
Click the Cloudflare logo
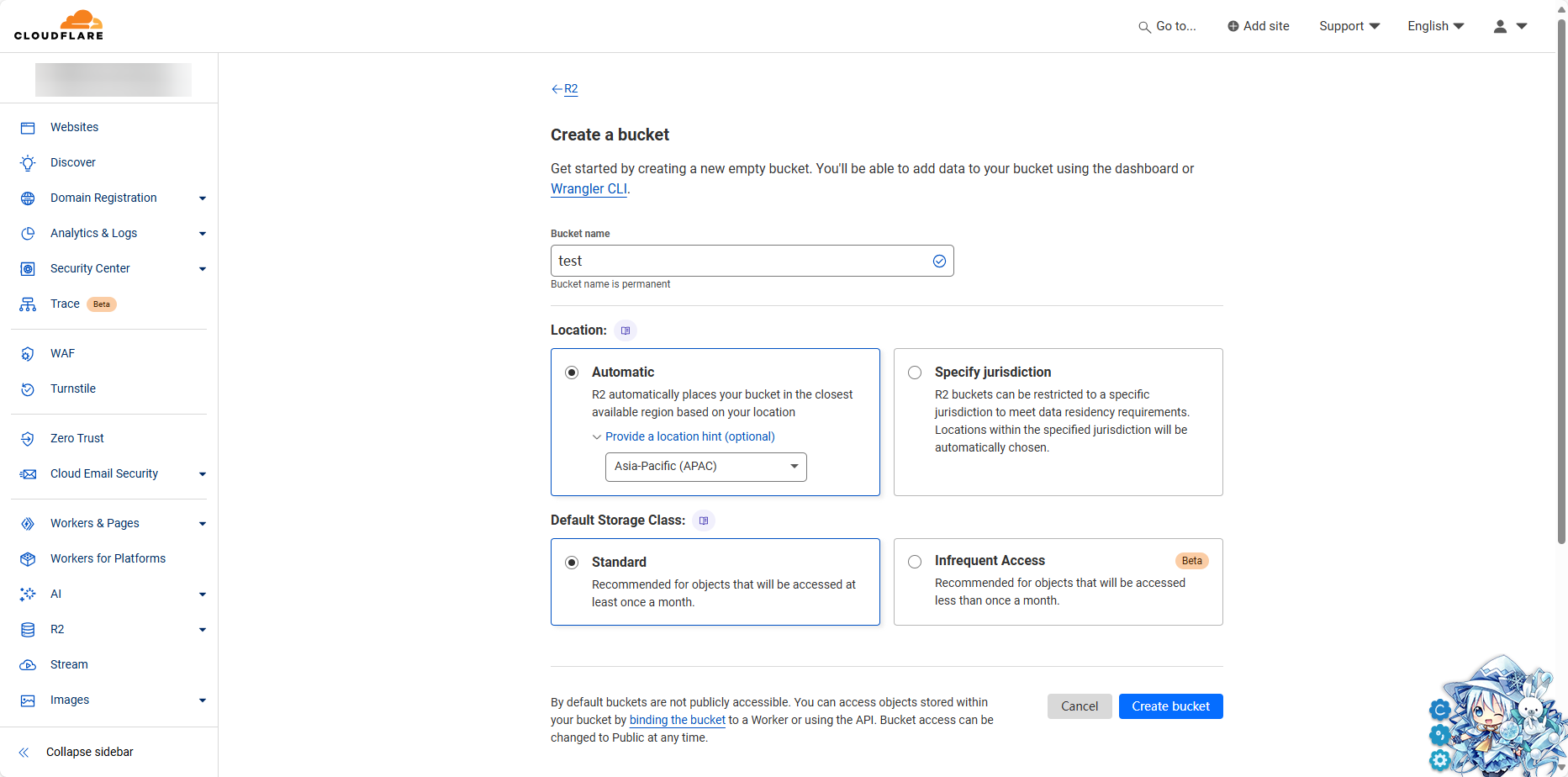59,26
